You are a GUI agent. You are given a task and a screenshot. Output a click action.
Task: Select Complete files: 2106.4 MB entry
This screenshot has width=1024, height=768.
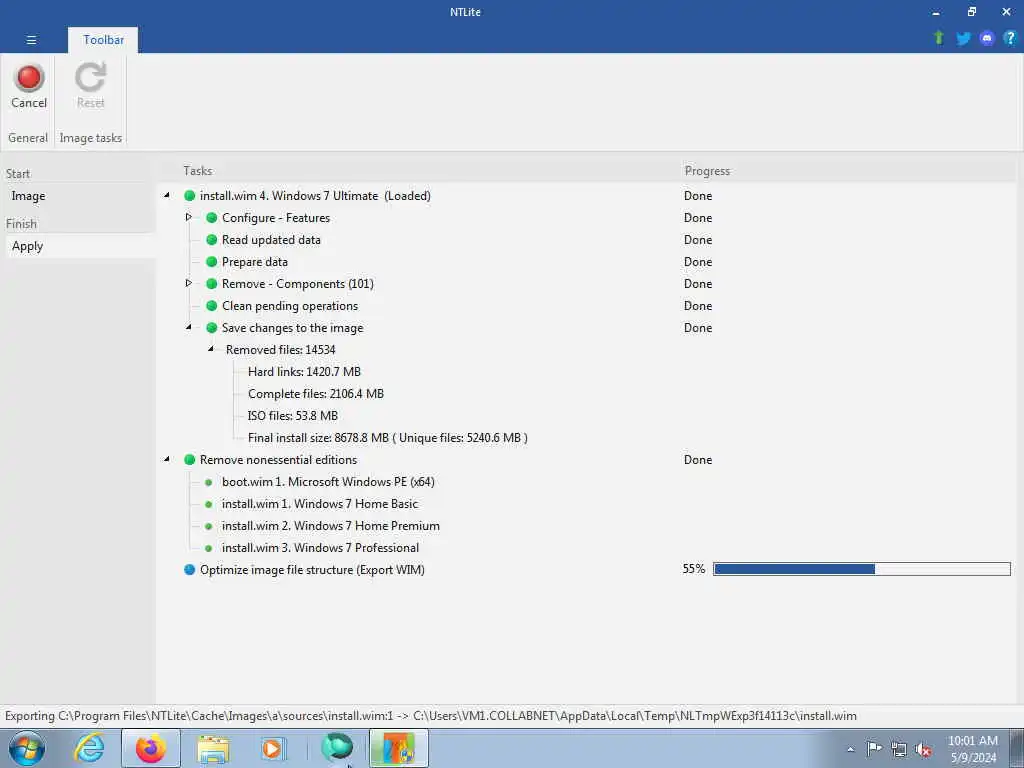point(316,394)
